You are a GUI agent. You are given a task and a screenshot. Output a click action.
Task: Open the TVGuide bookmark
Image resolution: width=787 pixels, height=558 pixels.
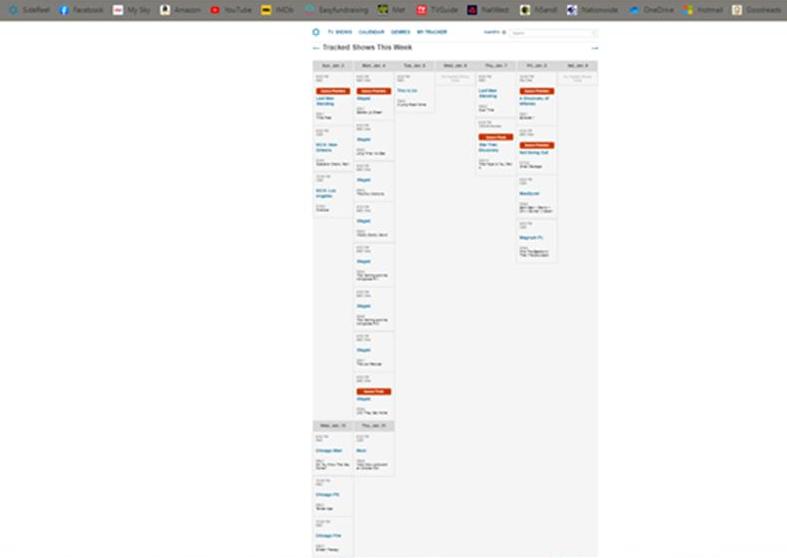point(436,10)
